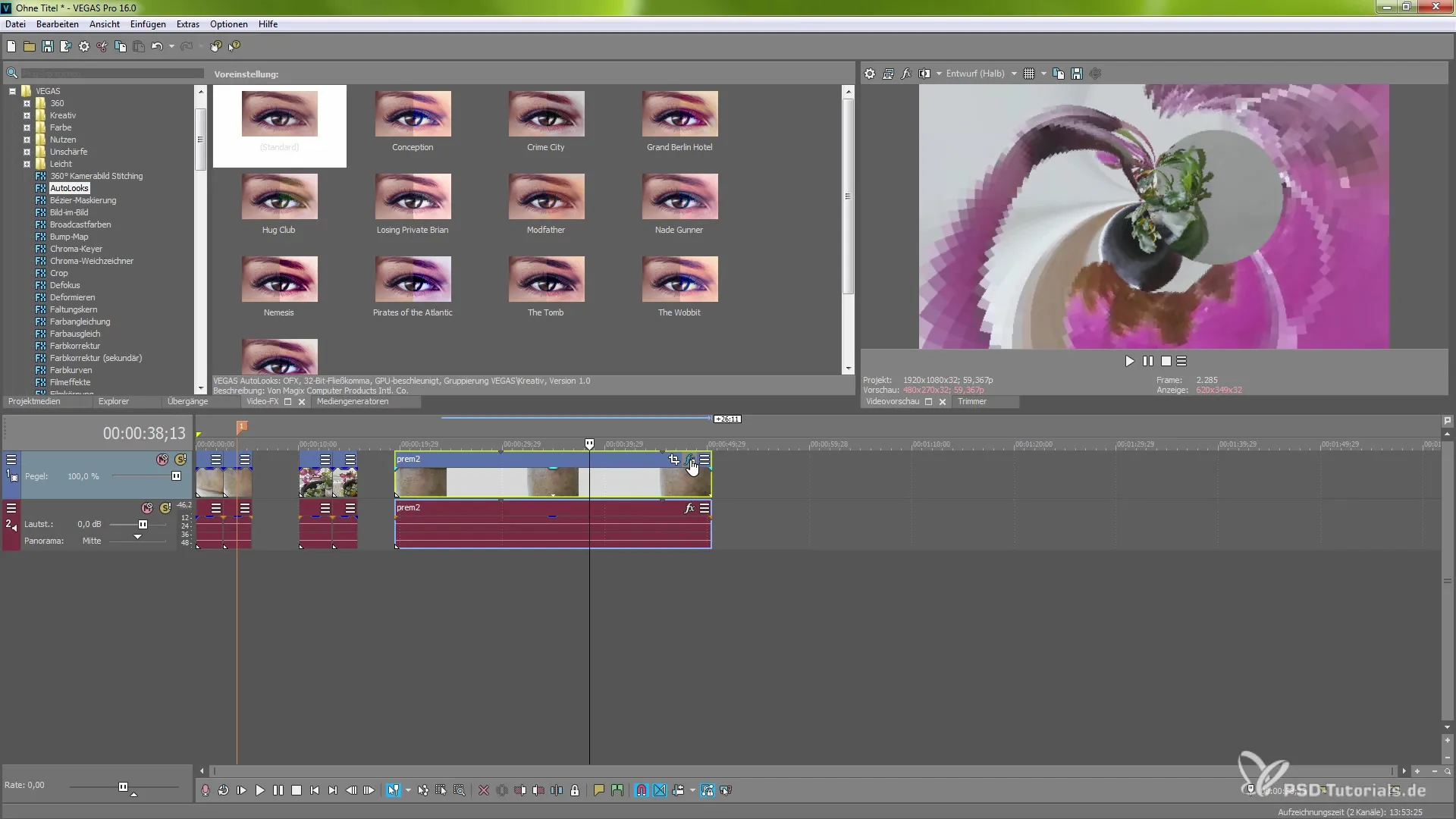Click play button under video preview
Viewport: 1456px width, 819px height.
coord(1130,361)
